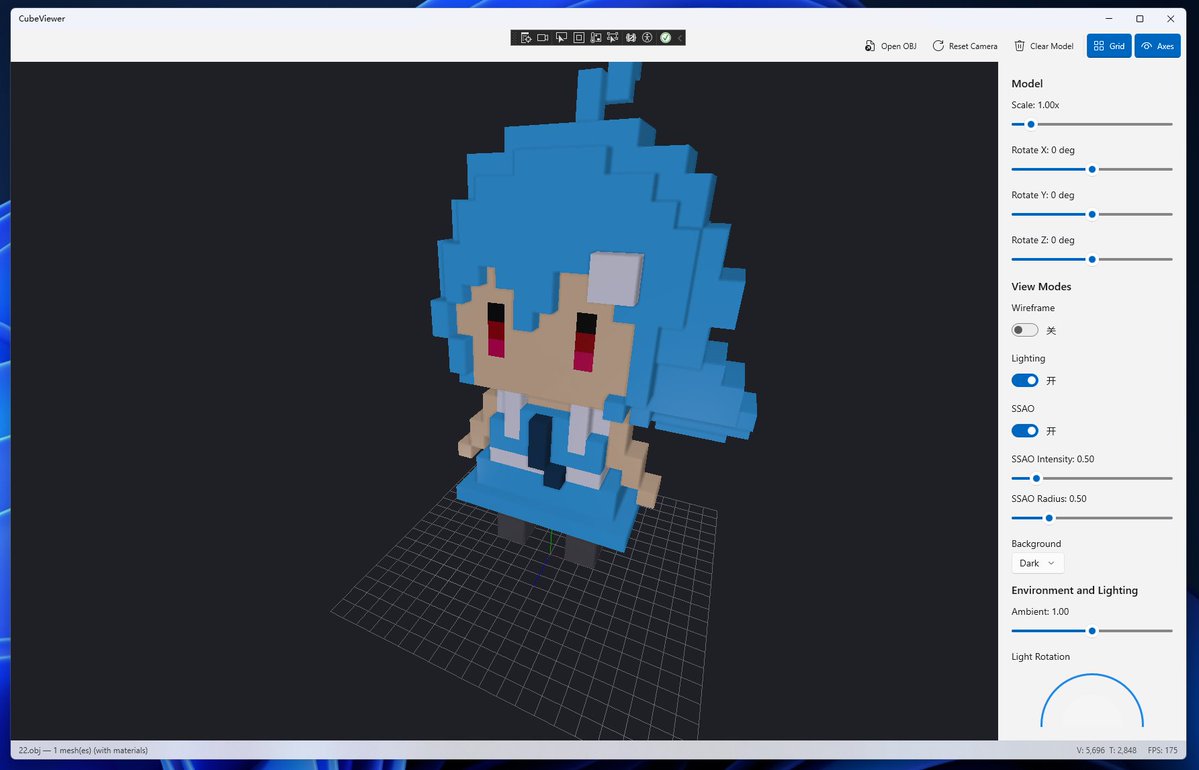Turn off the Lighting switch

tap(1025, 381)
